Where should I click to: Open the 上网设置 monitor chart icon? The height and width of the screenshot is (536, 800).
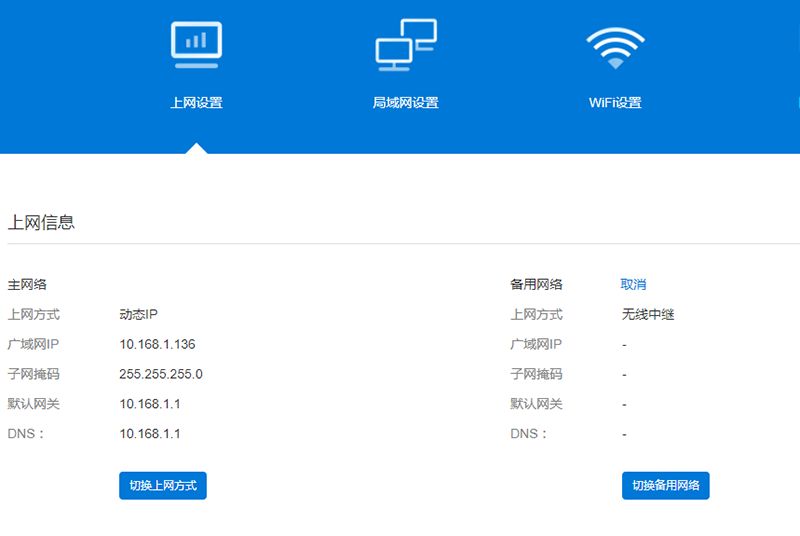[x=196, y=45]
